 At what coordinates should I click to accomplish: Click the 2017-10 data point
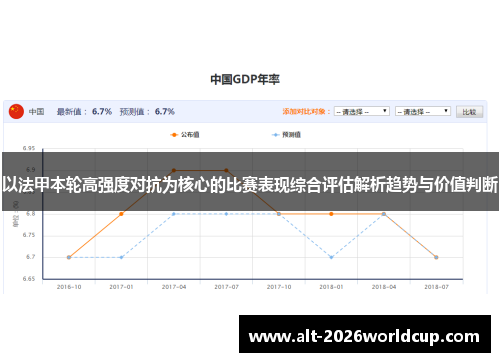tap(279, 214)
